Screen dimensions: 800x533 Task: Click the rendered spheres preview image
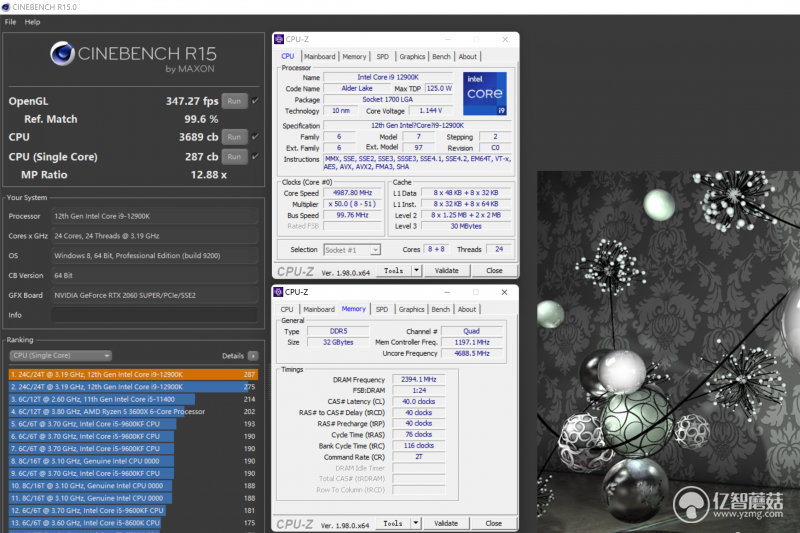coord(668,352)
